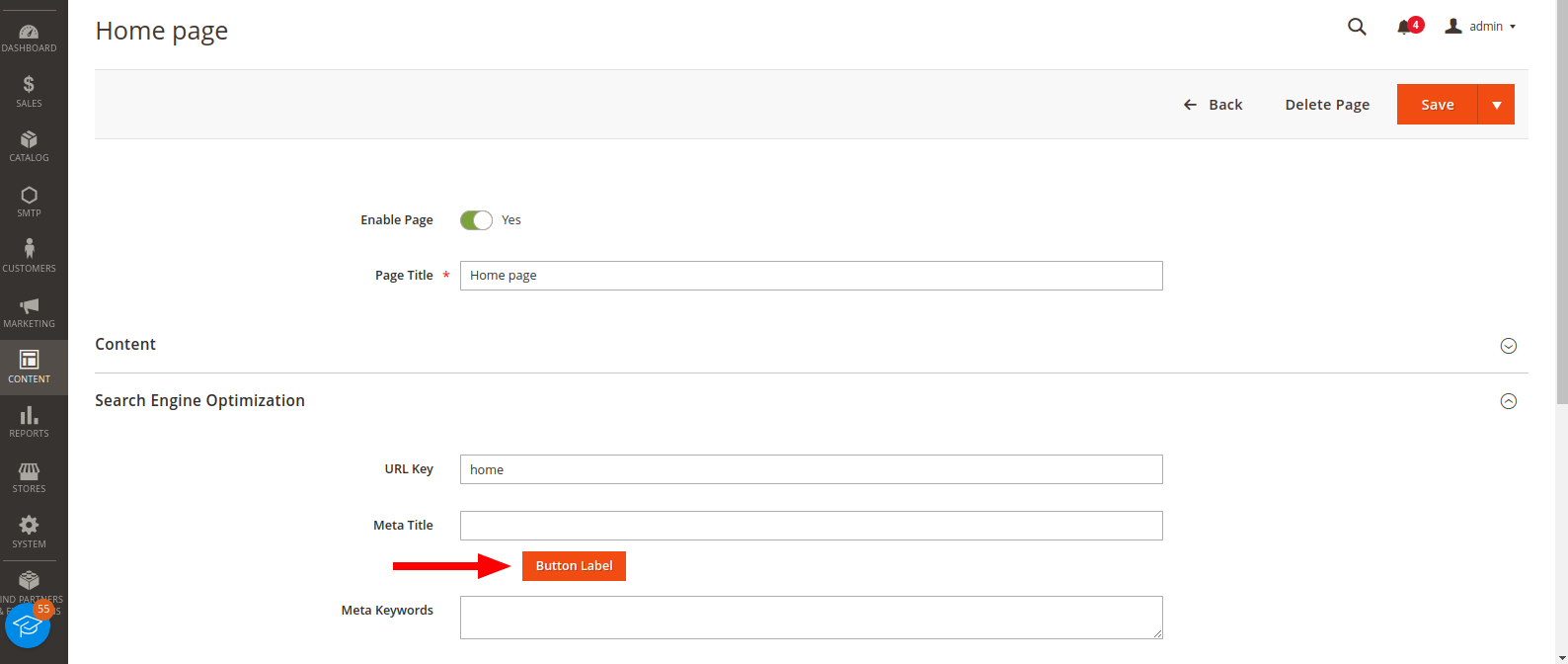Screen dimensions: 1568x664
Task: Click into the Meta Title field
Action: click(811, 526)
